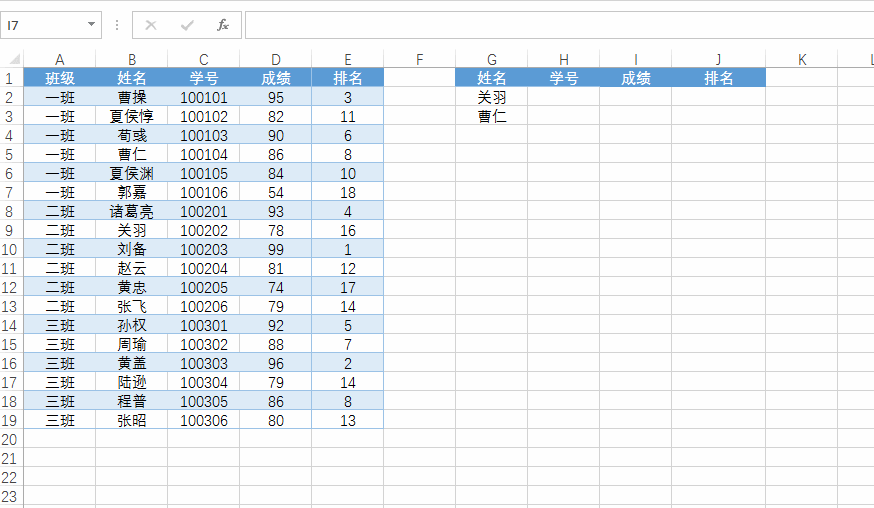Select the cell with name 夏侯惇

coord(132,116)
